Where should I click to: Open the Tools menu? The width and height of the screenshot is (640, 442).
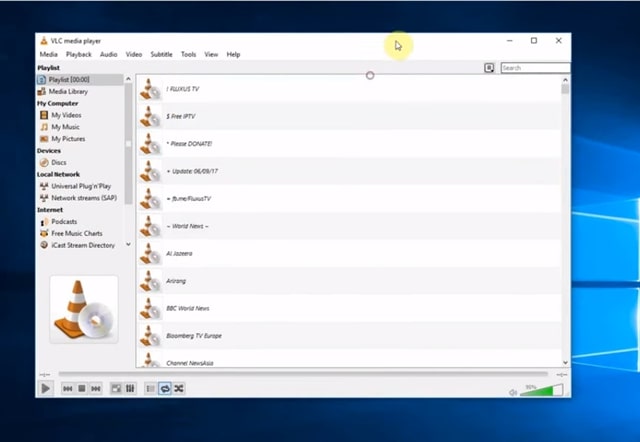coord(189,54)
